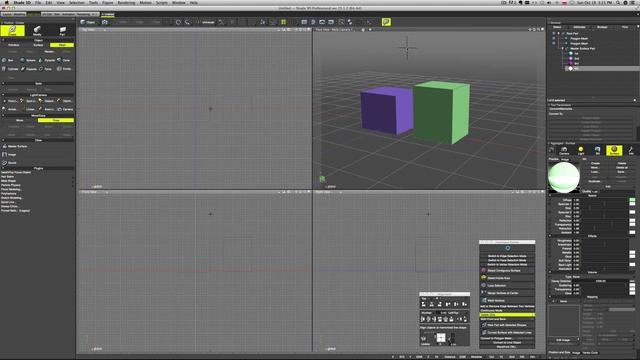Viewport: 640px width, 360px height.
Task: Toggle visibility eye of first Polygon Mesh
Action: pyautogui.click(x=554, y=38)
